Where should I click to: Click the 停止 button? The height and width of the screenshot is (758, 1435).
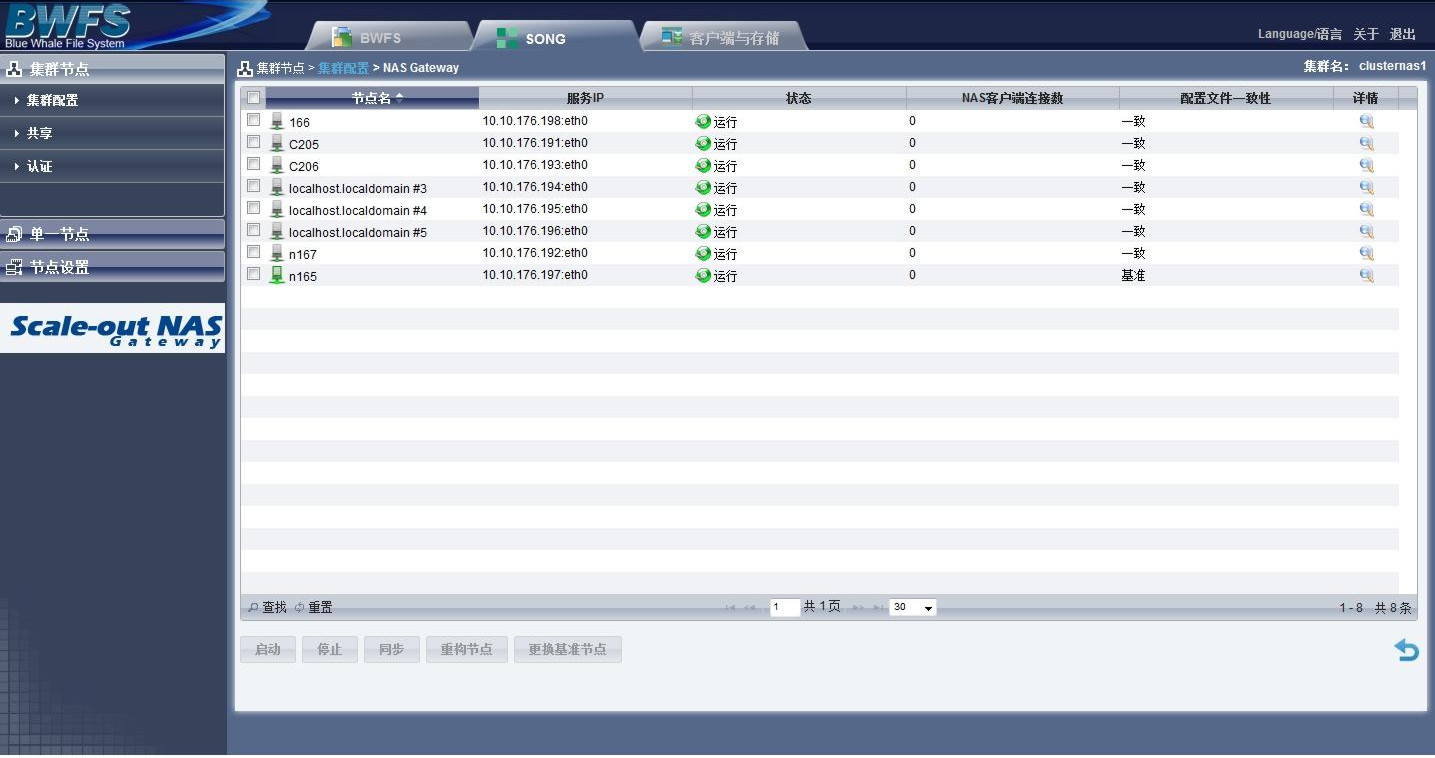coord(330,649)
